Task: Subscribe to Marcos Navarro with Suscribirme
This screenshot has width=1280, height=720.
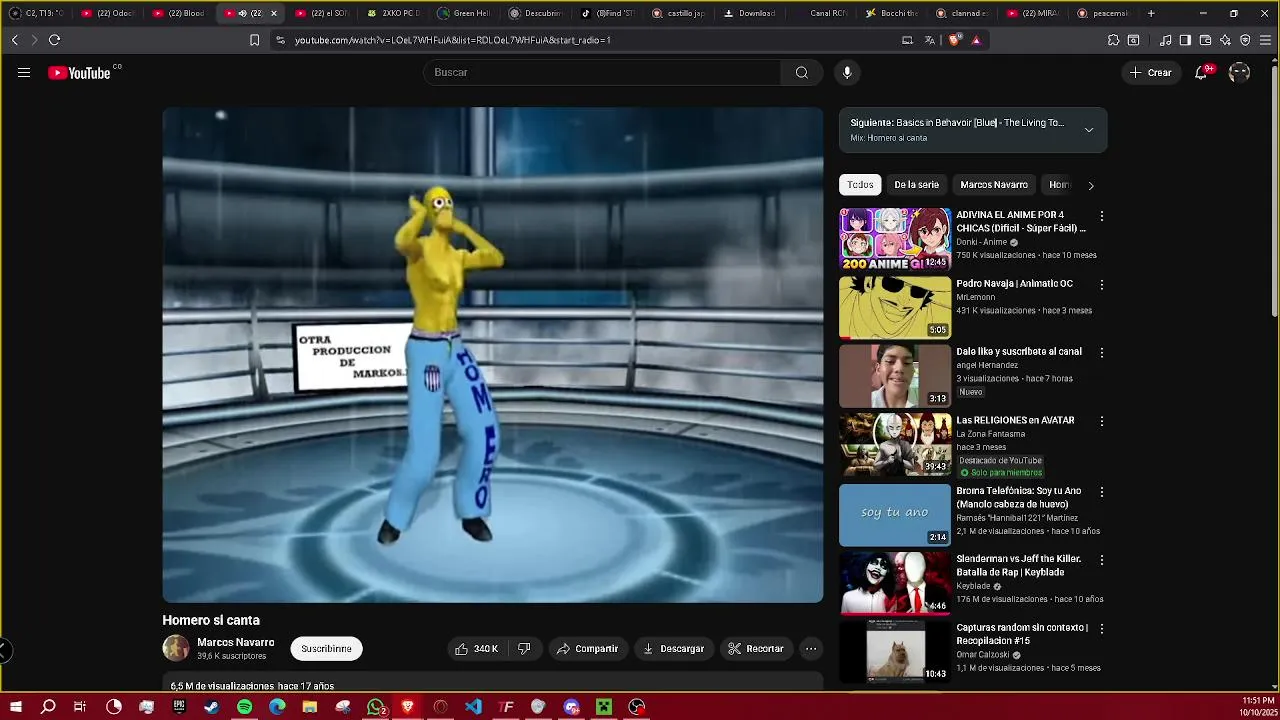Action: pos(327,649)
